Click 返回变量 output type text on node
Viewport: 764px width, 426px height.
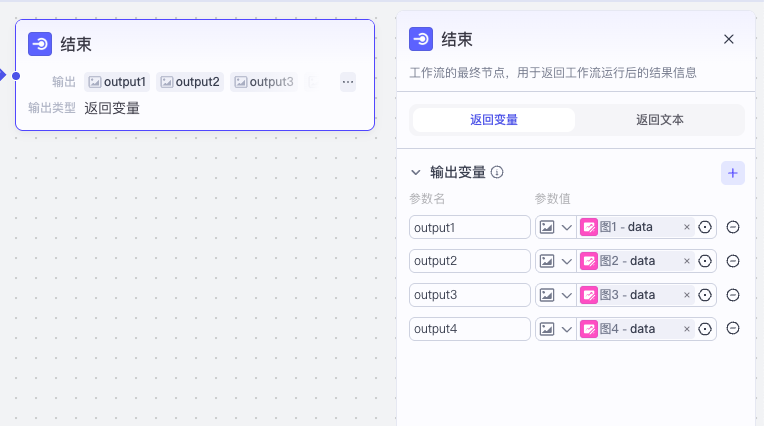pos(112,108)
